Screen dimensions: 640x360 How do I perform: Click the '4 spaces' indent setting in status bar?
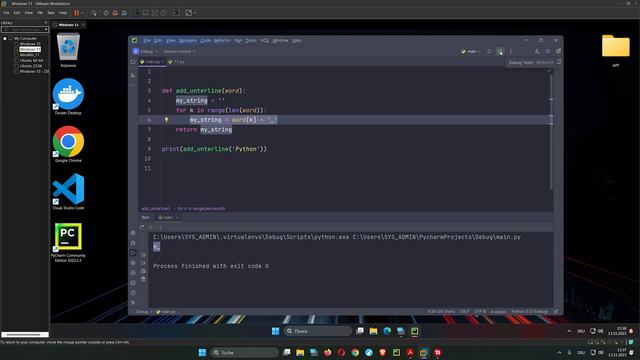coord(498,312)
